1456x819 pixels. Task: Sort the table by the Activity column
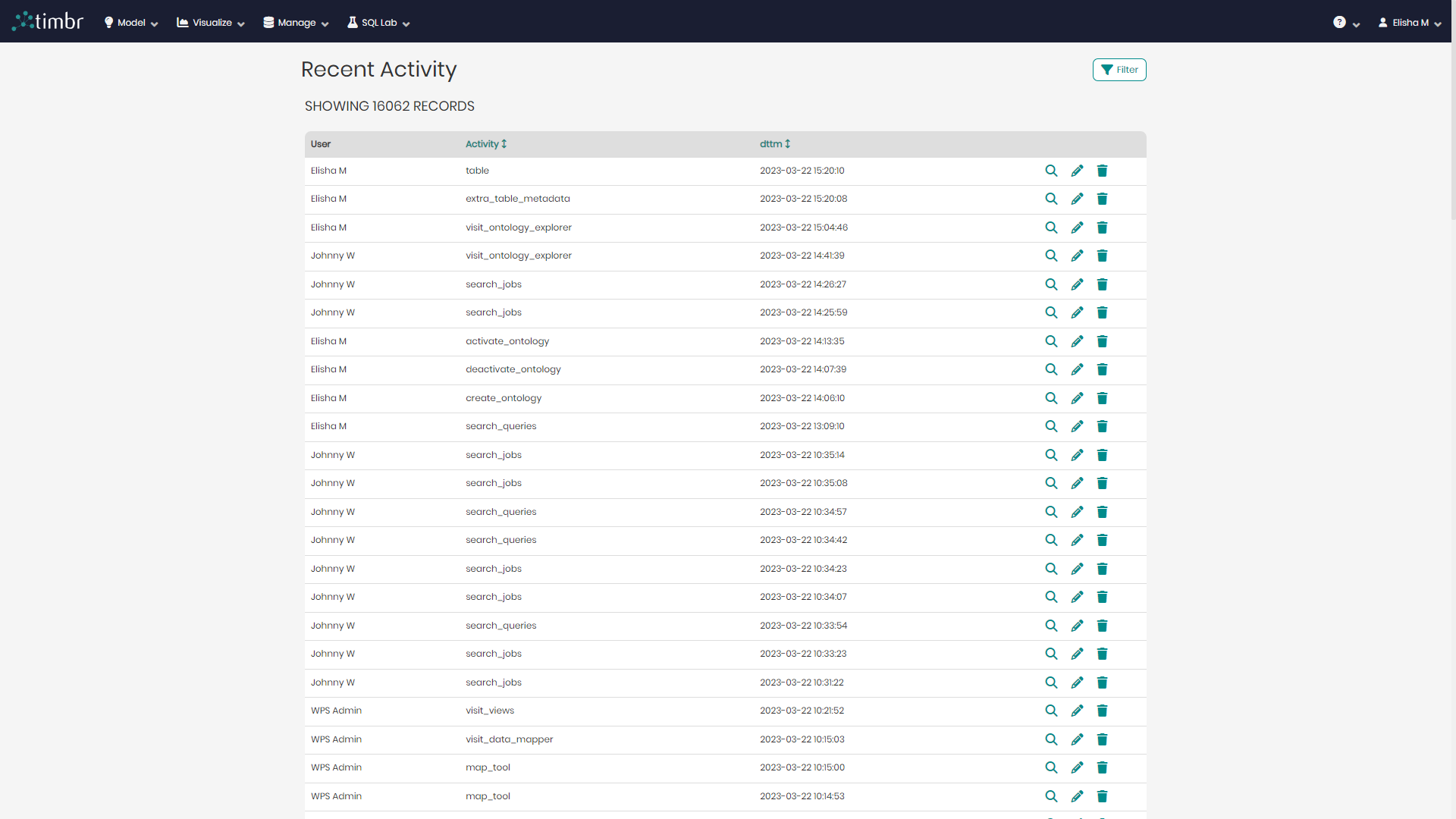tap(485, 144)
